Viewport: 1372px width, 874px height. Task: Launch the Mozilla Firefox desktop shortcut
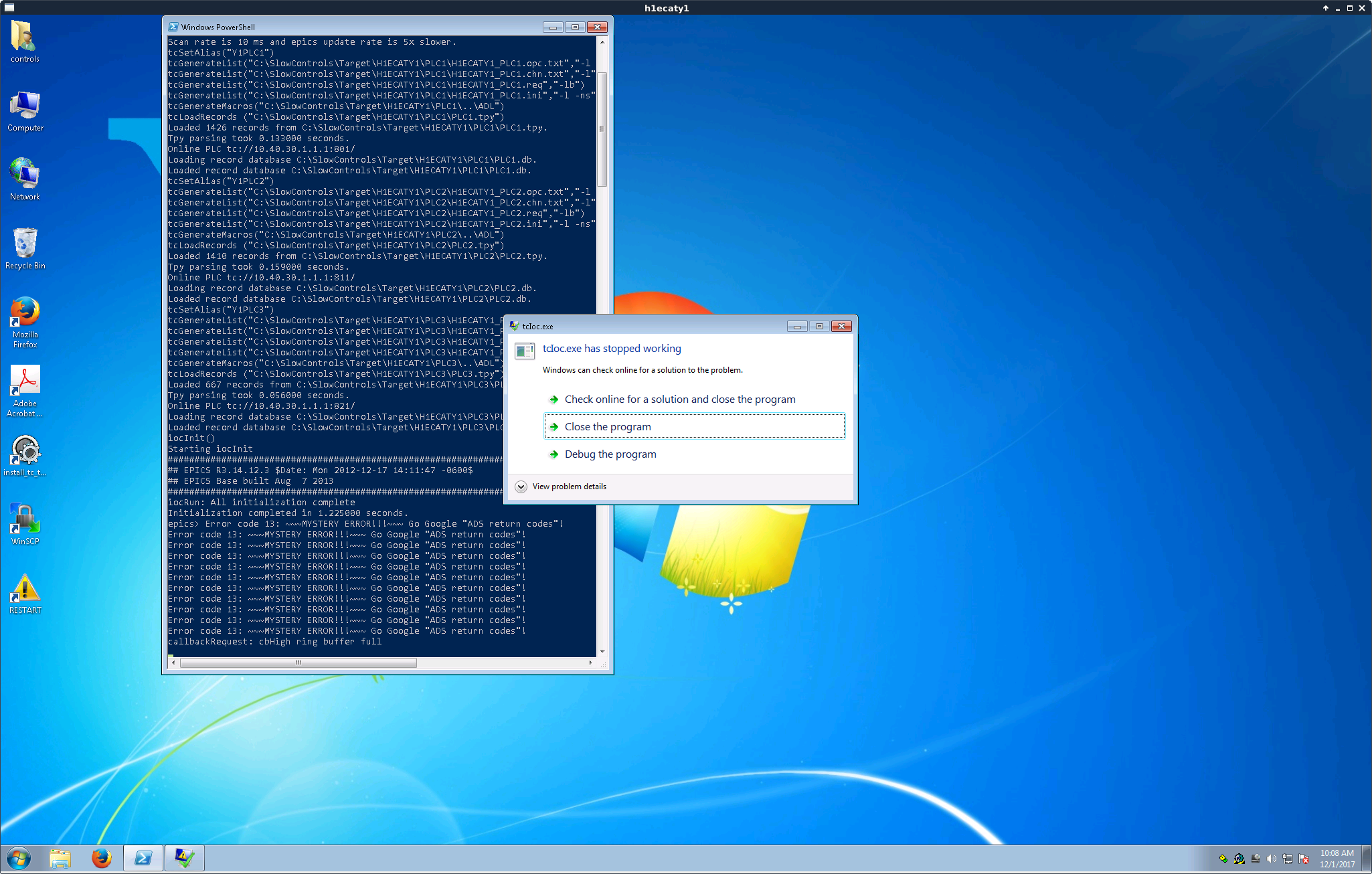click(x=25, y=322)
